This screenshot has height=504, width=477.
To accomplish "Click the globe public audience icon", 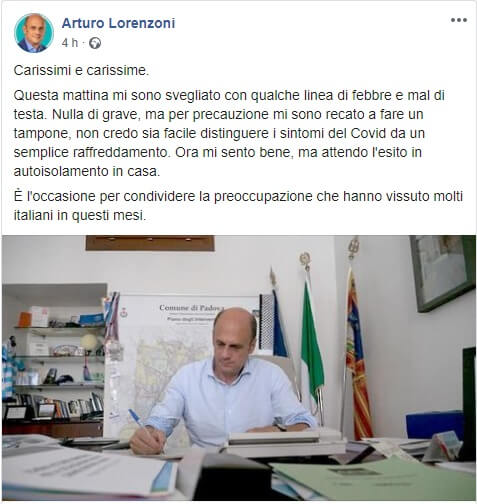I will 95,43.
